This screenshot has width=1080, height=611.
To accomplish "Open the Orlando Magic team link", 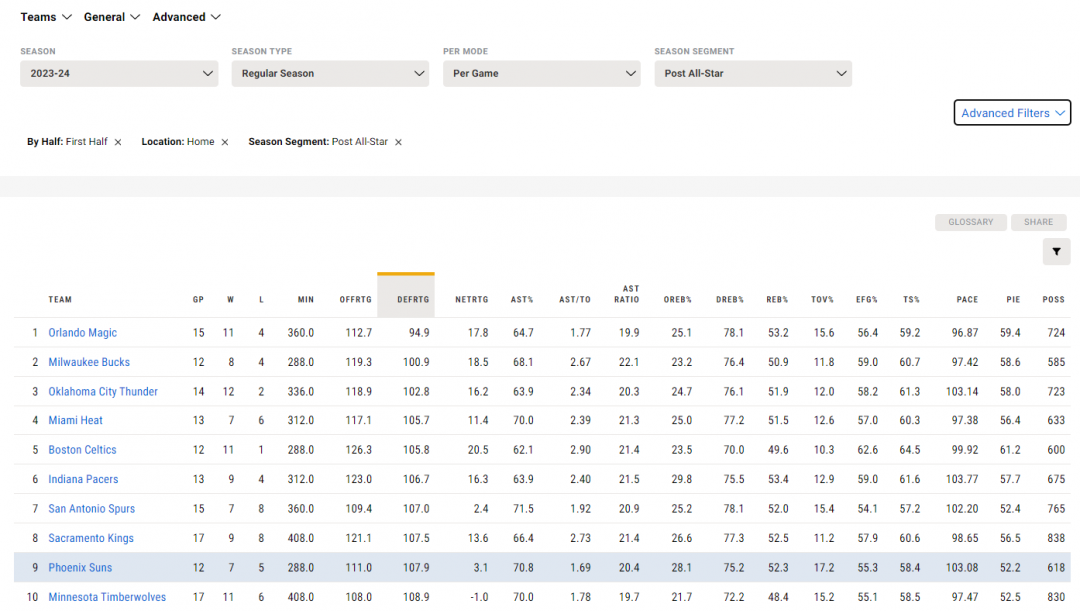I will (83, 333).
